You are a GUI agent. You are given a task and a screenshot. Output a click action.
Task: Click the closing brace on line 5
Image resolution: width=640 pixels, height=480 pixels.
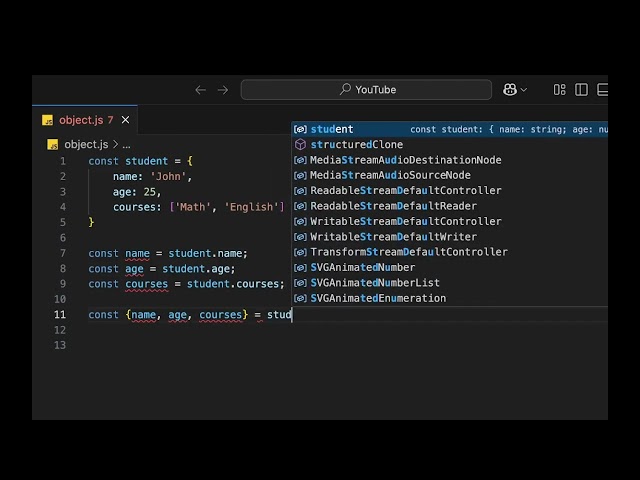91,222
